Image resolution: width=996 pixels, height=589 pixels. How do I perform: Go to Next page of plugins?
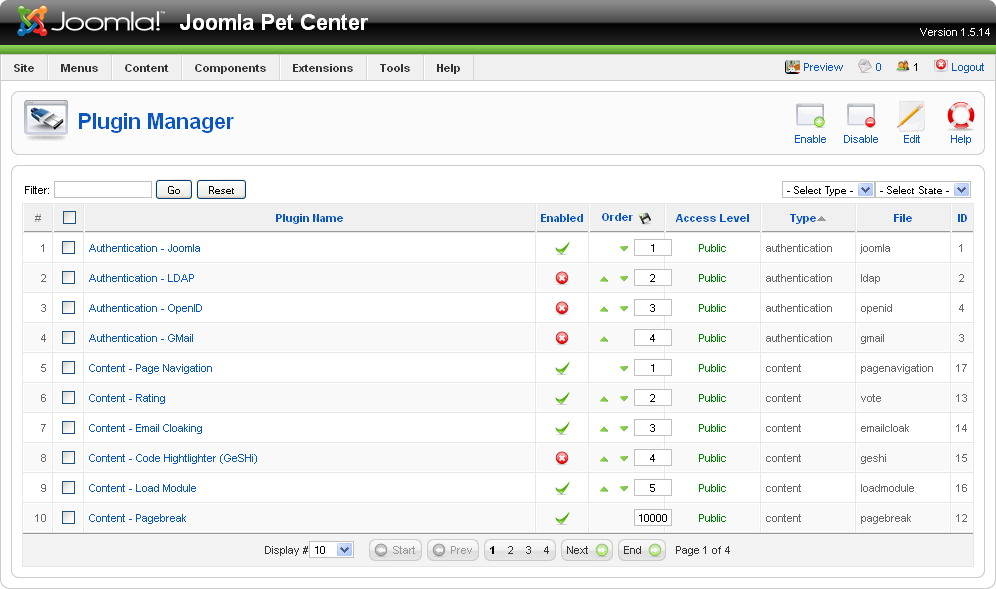pyautogui.click(x=586, y=550)
